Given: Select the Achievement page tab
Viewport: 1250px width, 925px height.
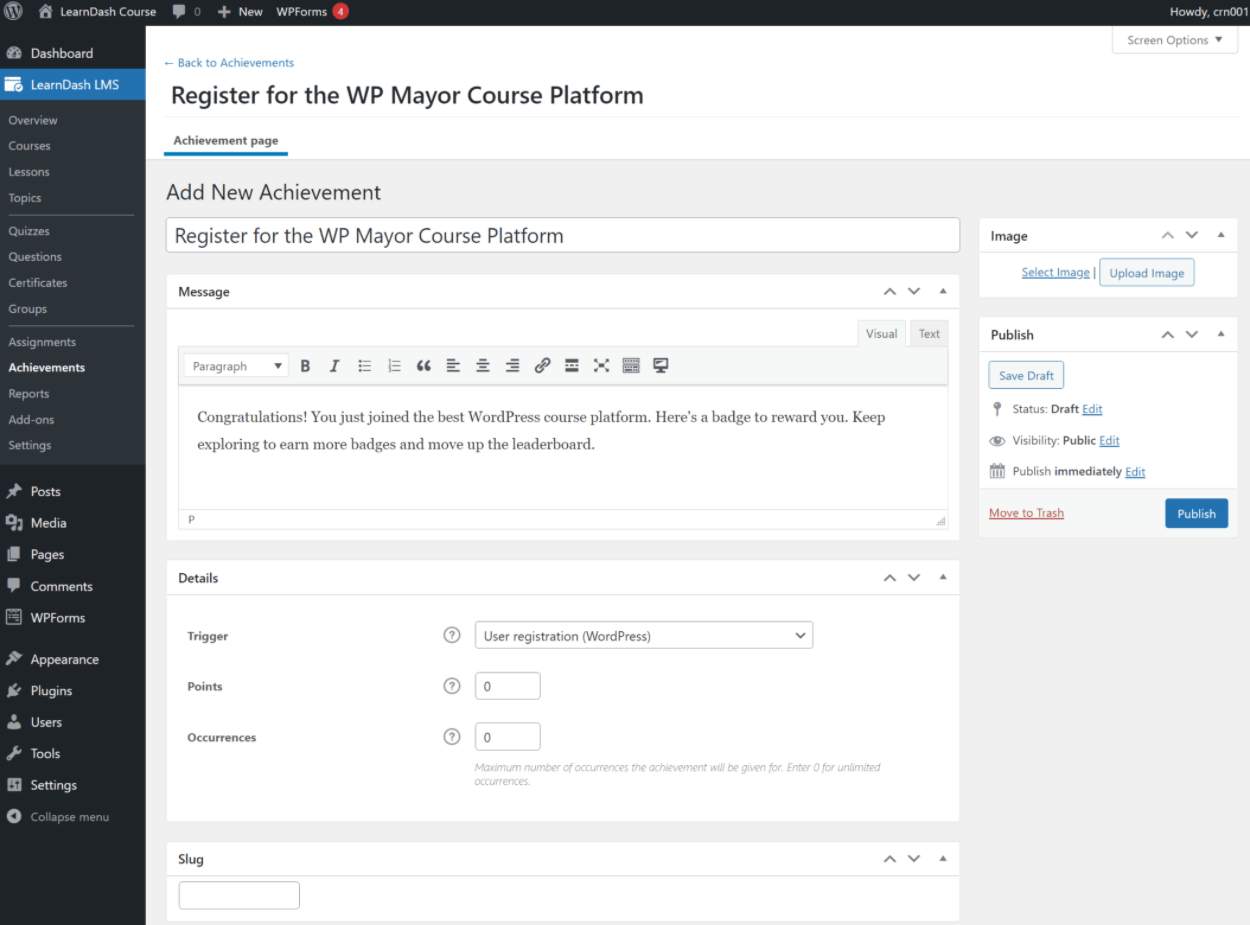Looking at the screenshot, I should (x=226, y=141).
